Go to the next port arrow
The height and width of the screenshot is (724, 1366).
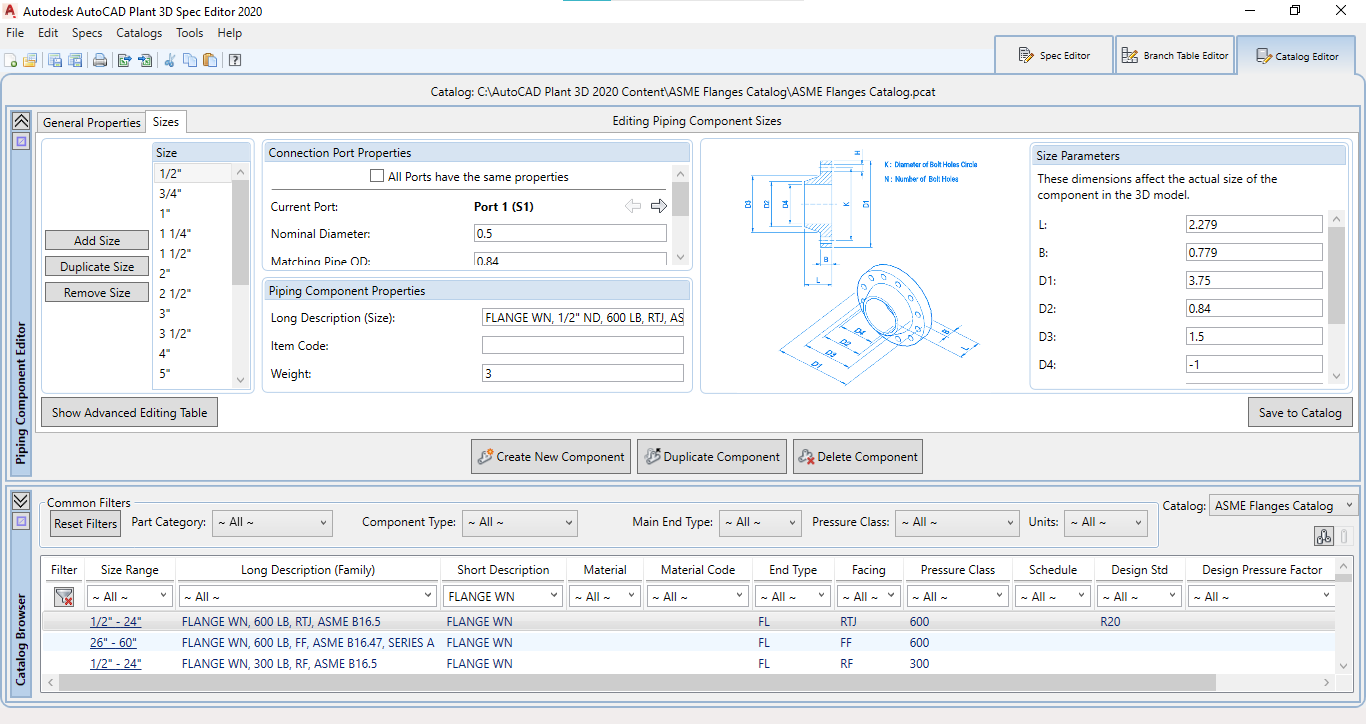point(658,206)
